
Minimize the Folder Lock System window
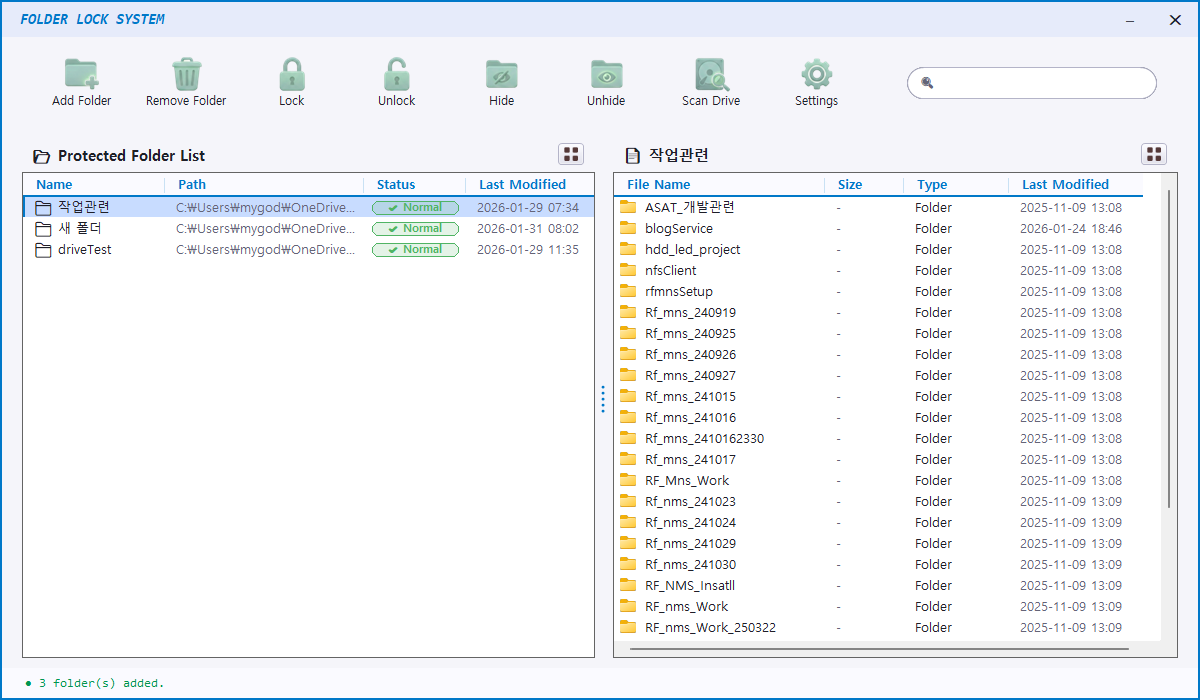click(1130, 20)
